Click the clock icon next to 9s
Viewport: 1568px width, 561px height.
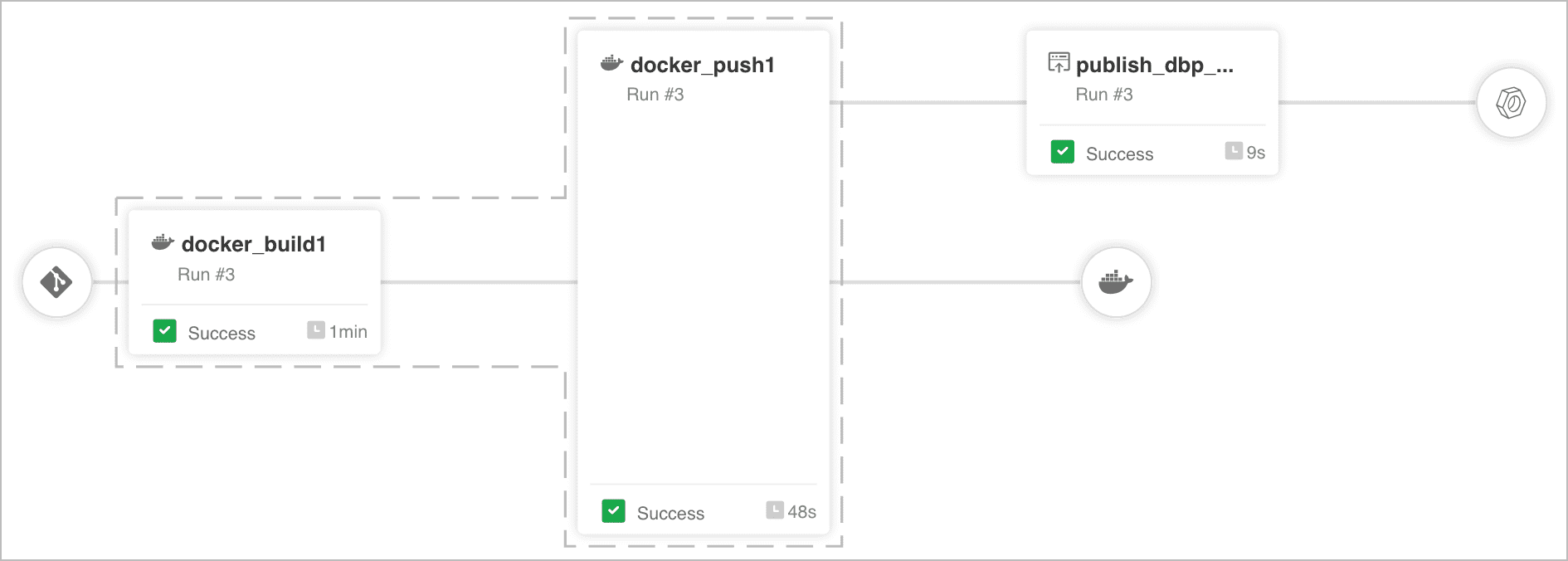[x=1234, y=151]
